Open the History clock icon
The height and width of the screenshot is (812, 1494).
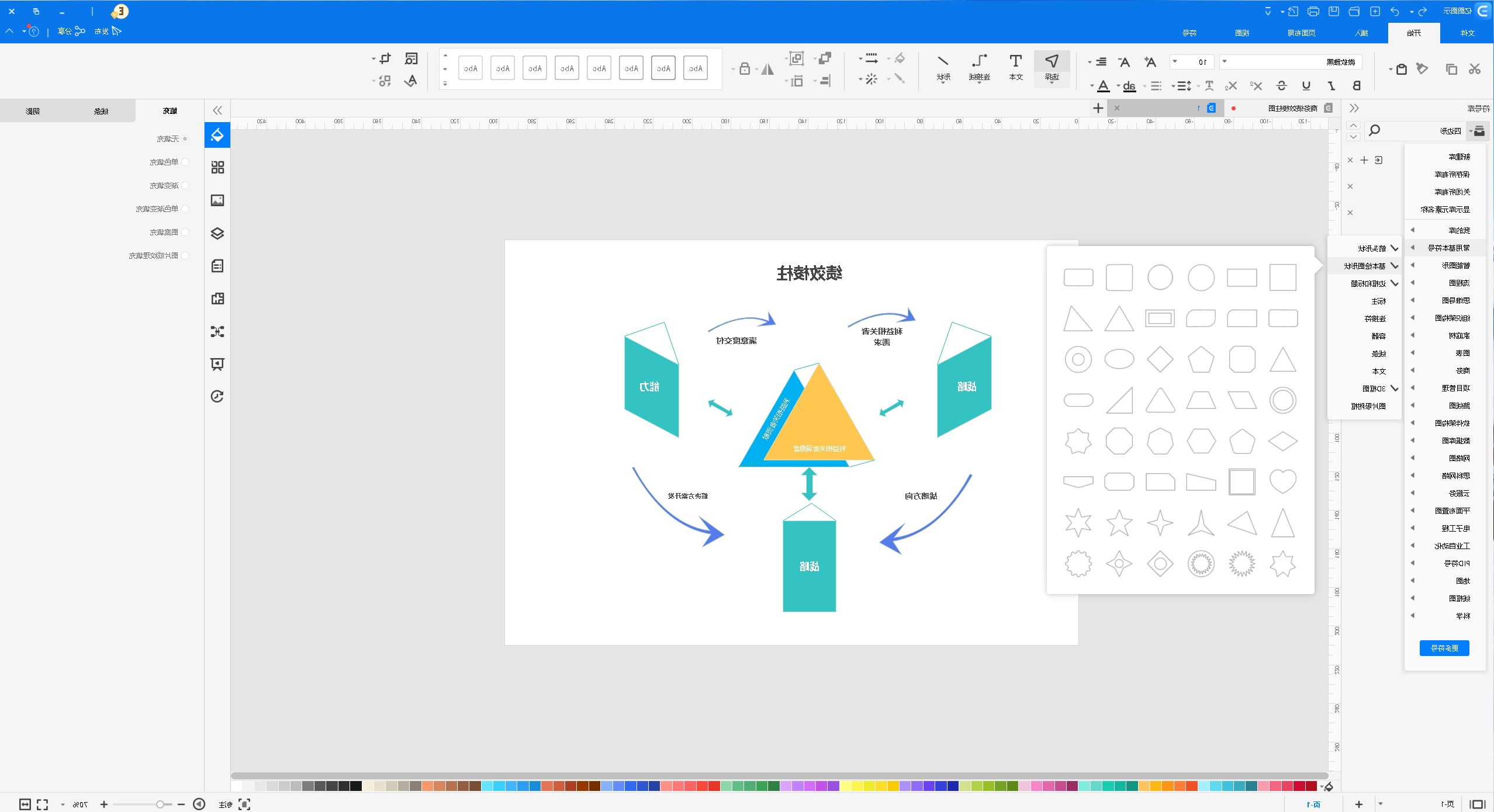coord(217,397)
